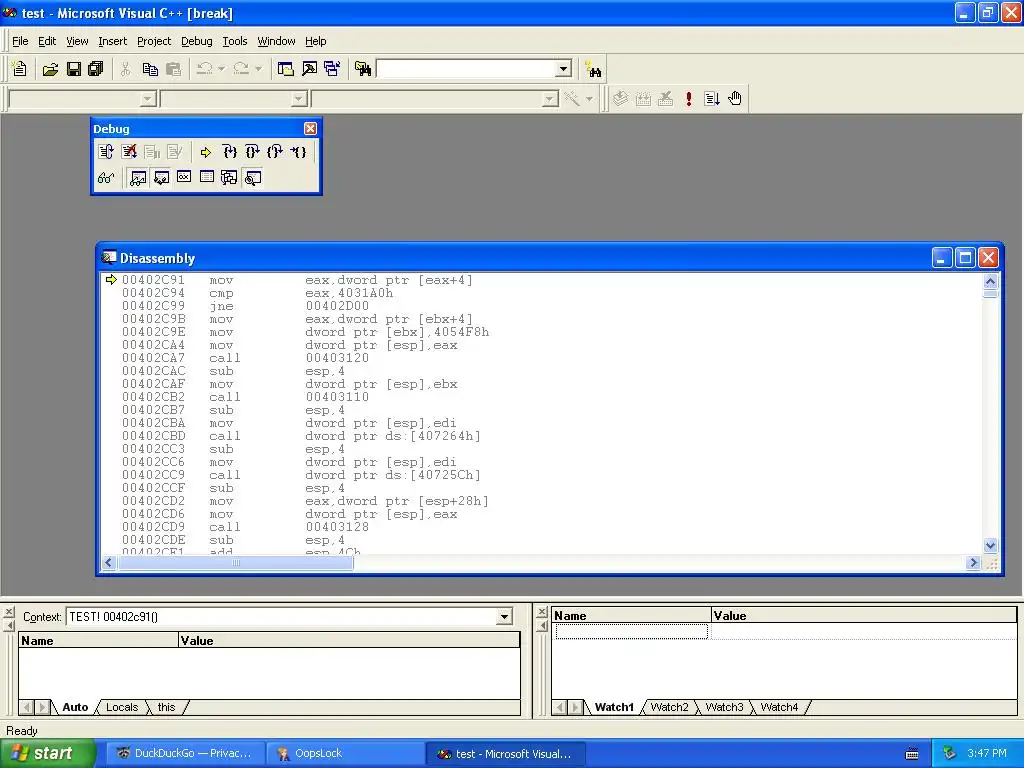Click the Windows start button

(x=47, y=754)
